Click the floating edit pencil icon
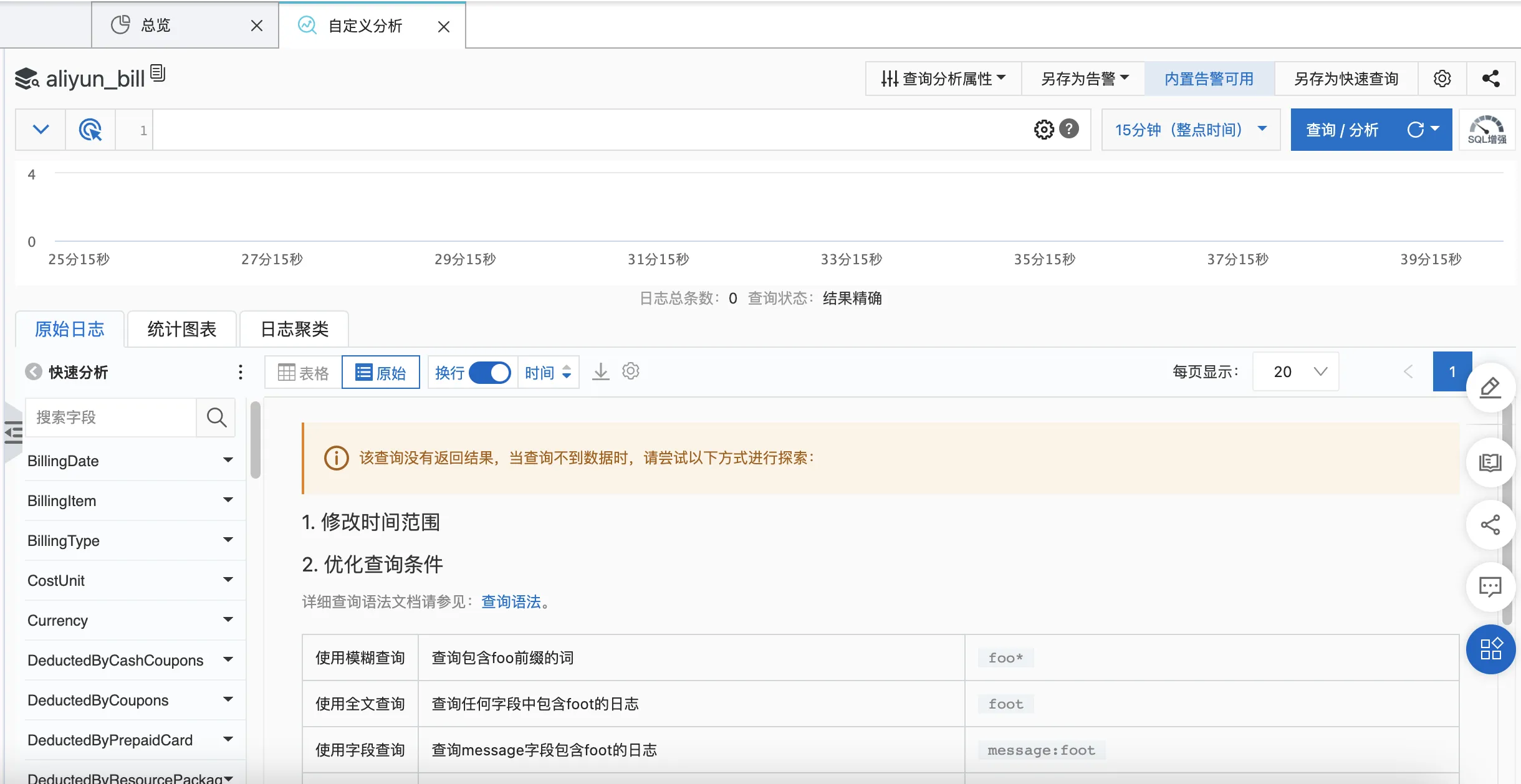1521x784 pixels. coord(1490,387)
